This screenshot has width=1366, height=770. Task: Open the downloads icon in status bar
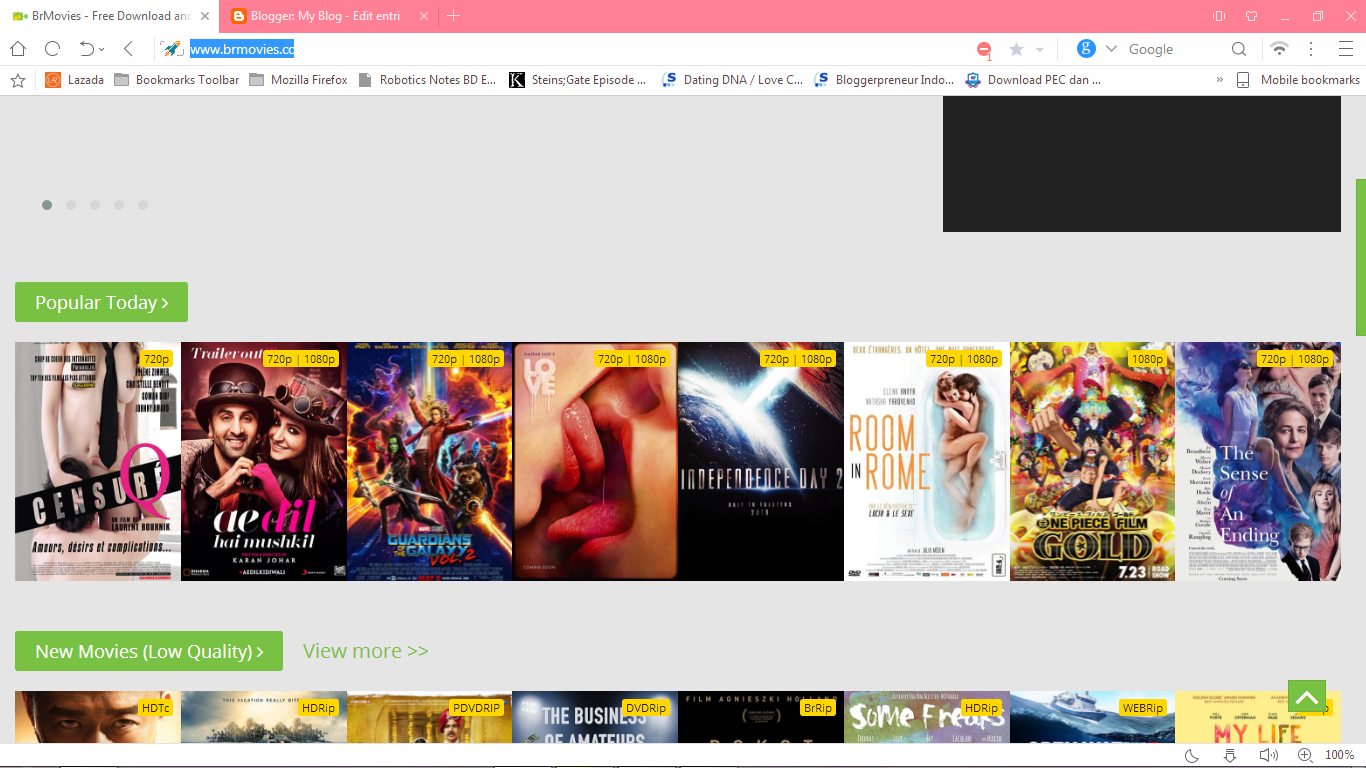(1230, 755)
